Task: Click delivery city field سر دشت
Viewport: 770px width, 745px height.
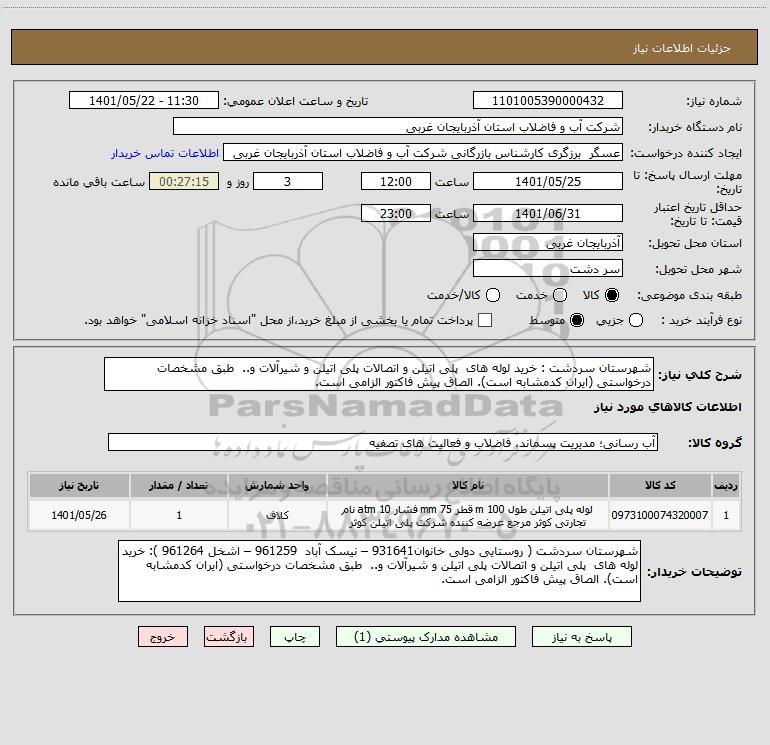Action: (548, 268)
